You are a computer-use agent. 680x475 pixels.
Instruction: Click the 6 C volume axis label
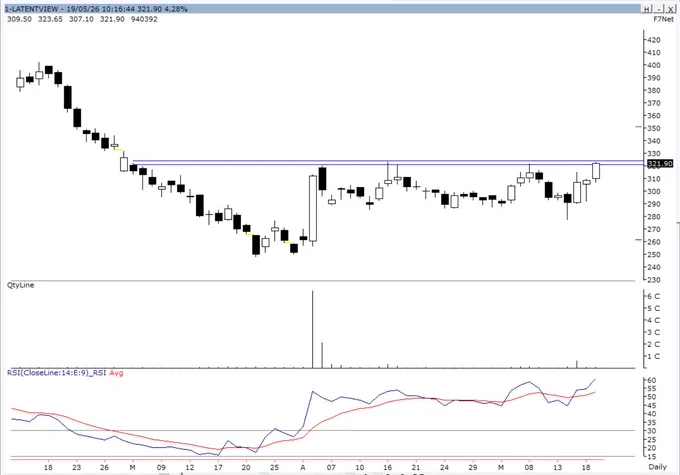tap(654, 296)
